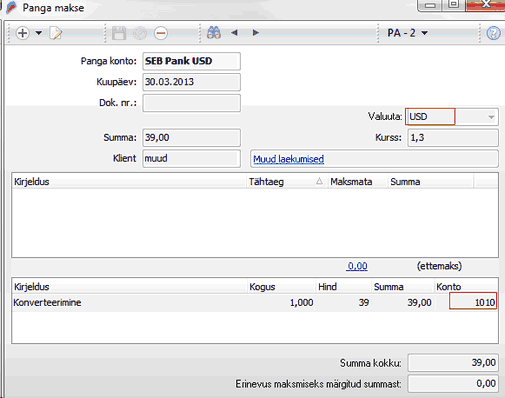Click the Konto column header

coord(466,287)
